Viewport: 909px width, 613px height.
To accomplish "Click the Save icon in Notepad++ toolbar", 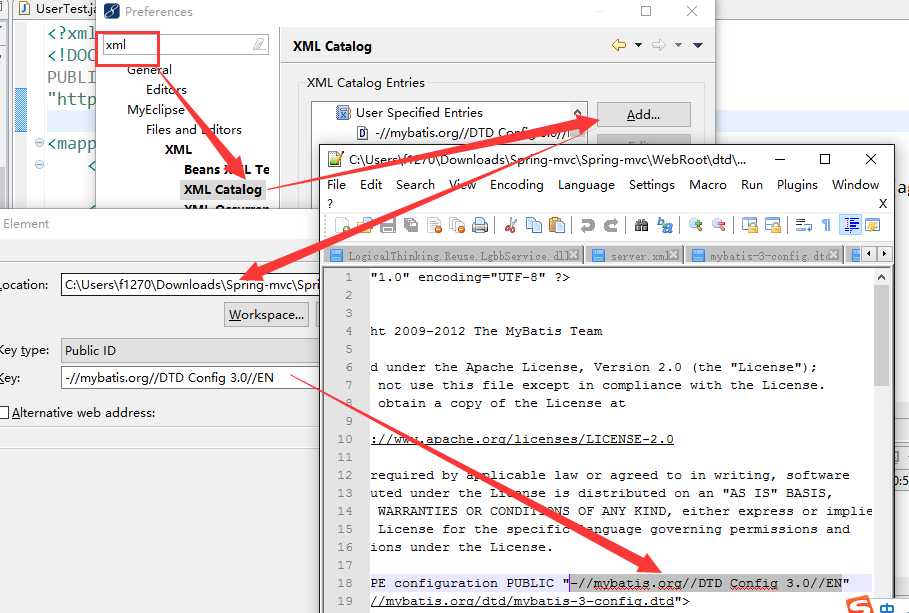I will [x=388, y=225].
